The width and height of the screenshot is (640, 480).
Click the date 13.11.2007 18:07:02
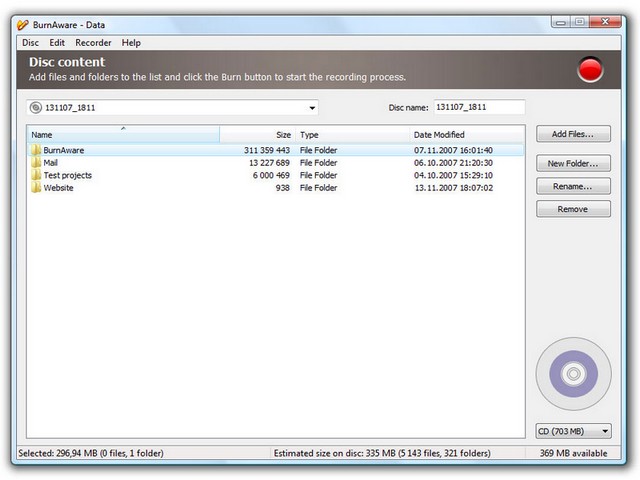click(x=453, y=188)
